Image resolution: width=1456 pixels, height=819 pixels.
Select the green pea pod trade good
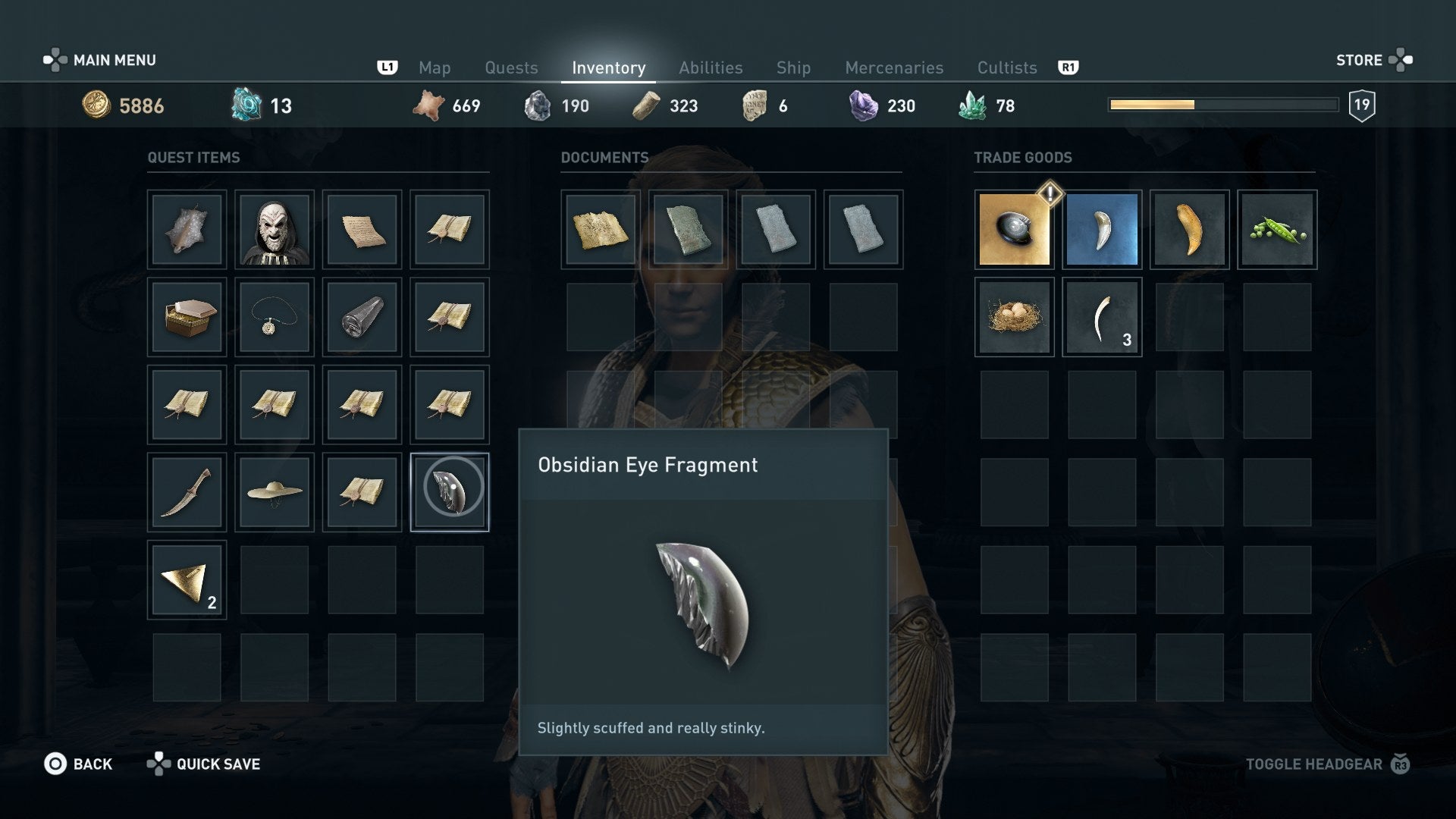(1277, 229)
